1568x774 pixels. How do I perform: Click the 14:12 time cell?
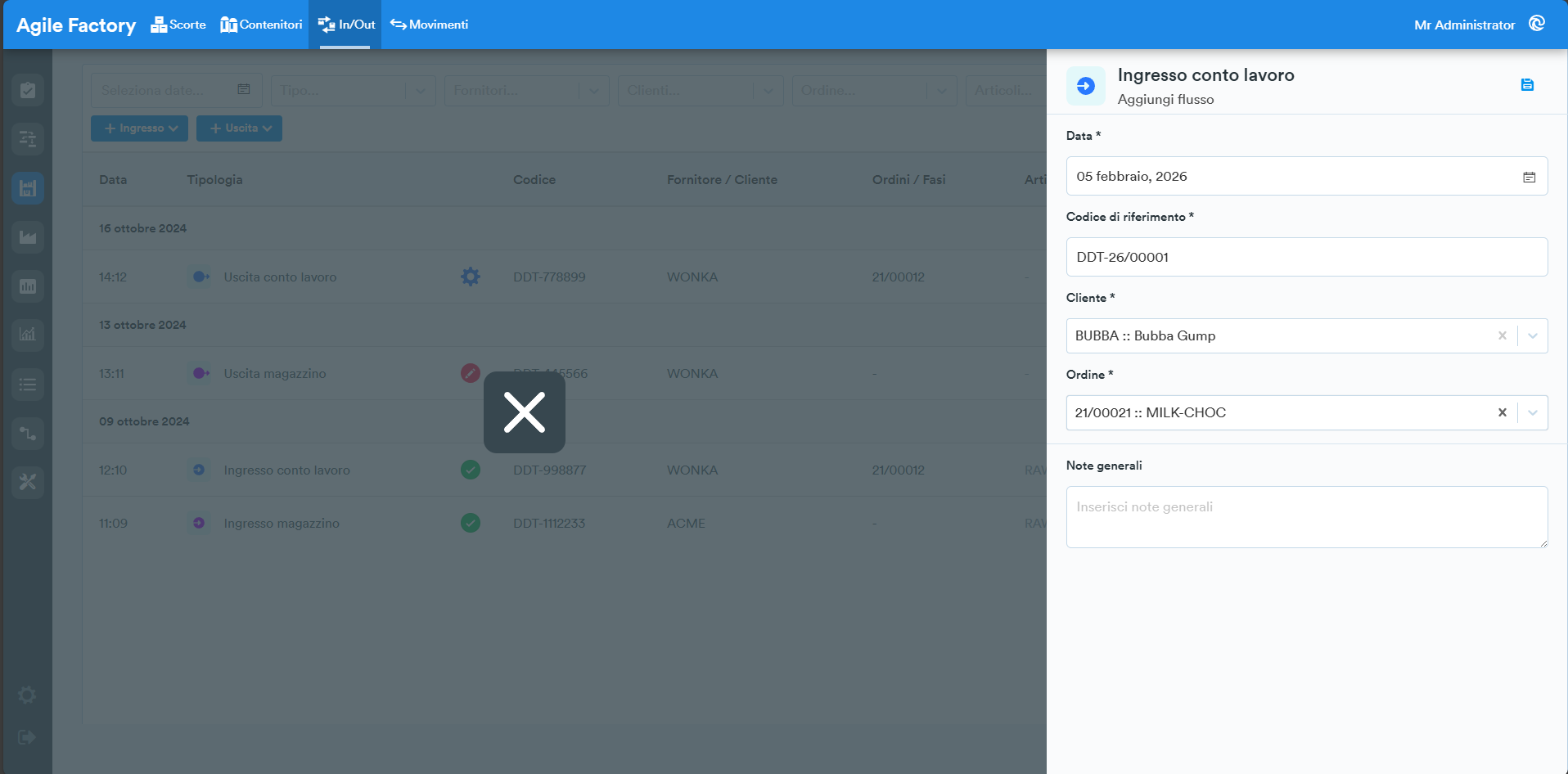113,277
